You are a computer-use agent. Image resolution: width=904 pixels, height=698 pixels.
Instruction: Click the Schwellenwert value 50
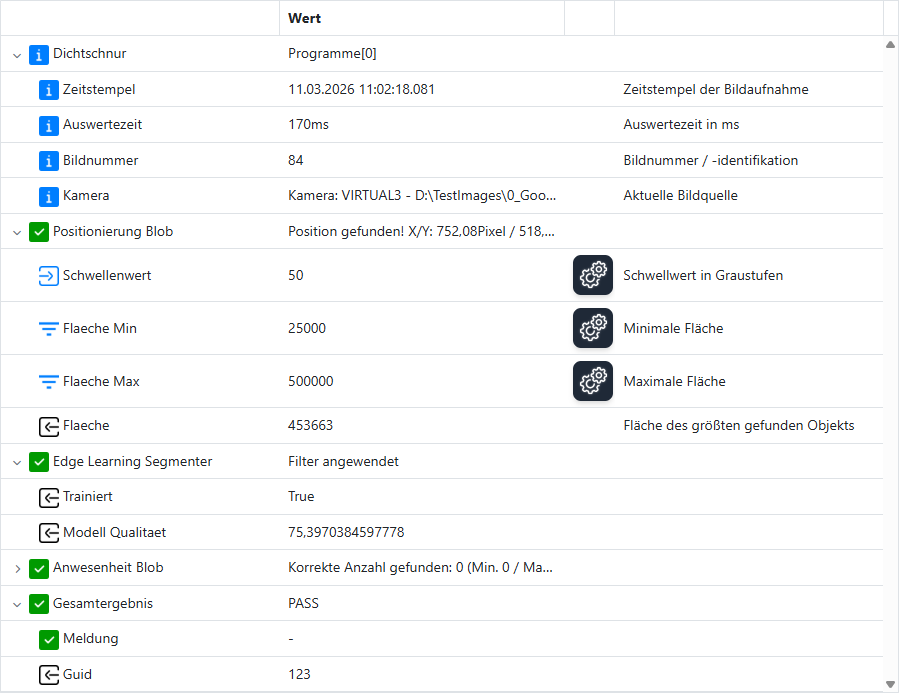click(x=296, y=275)
